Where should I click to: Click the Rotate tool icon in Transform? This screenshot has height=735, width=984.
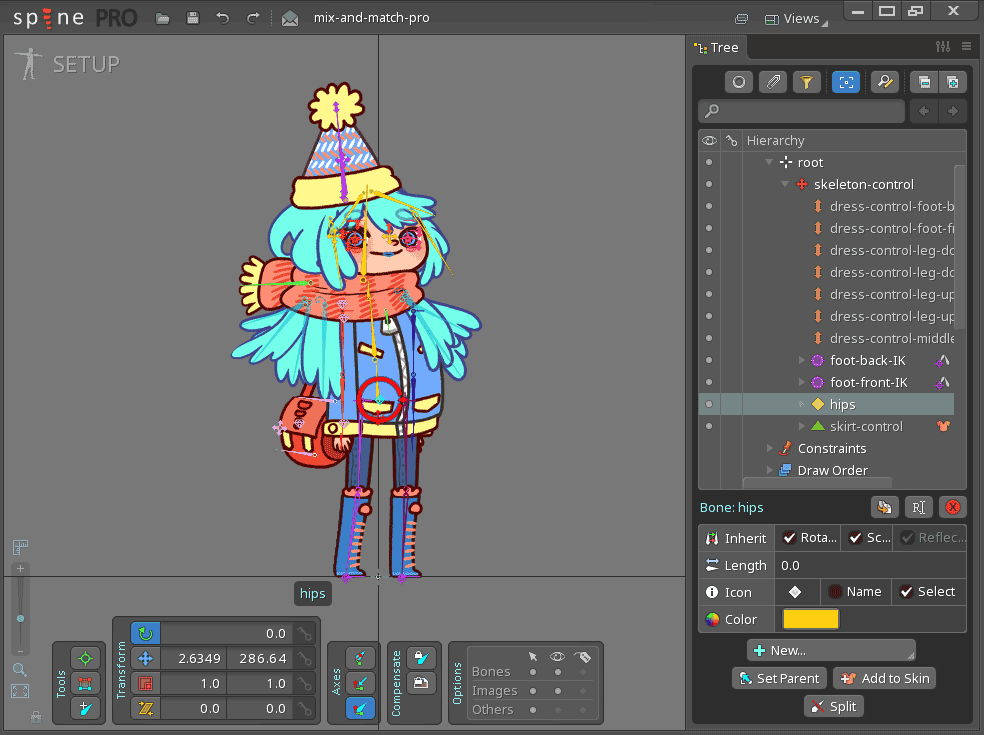tap(146, 633)
